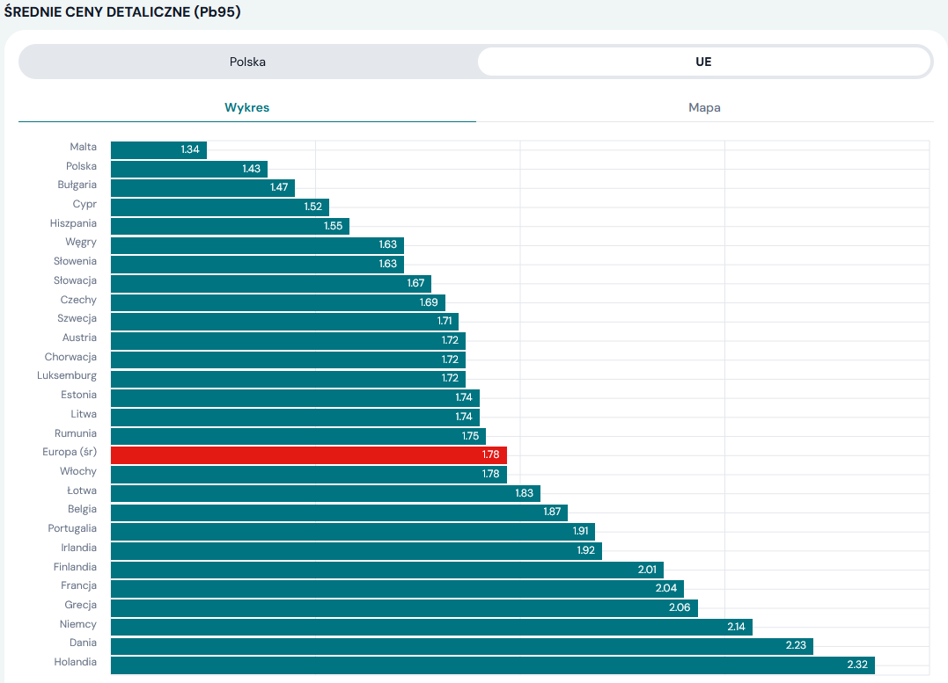Image resolution: width=948 pixels, height=683 pixels.
Task: Click the Irlandia bar showing 1.92
Action: coord(357,551)
